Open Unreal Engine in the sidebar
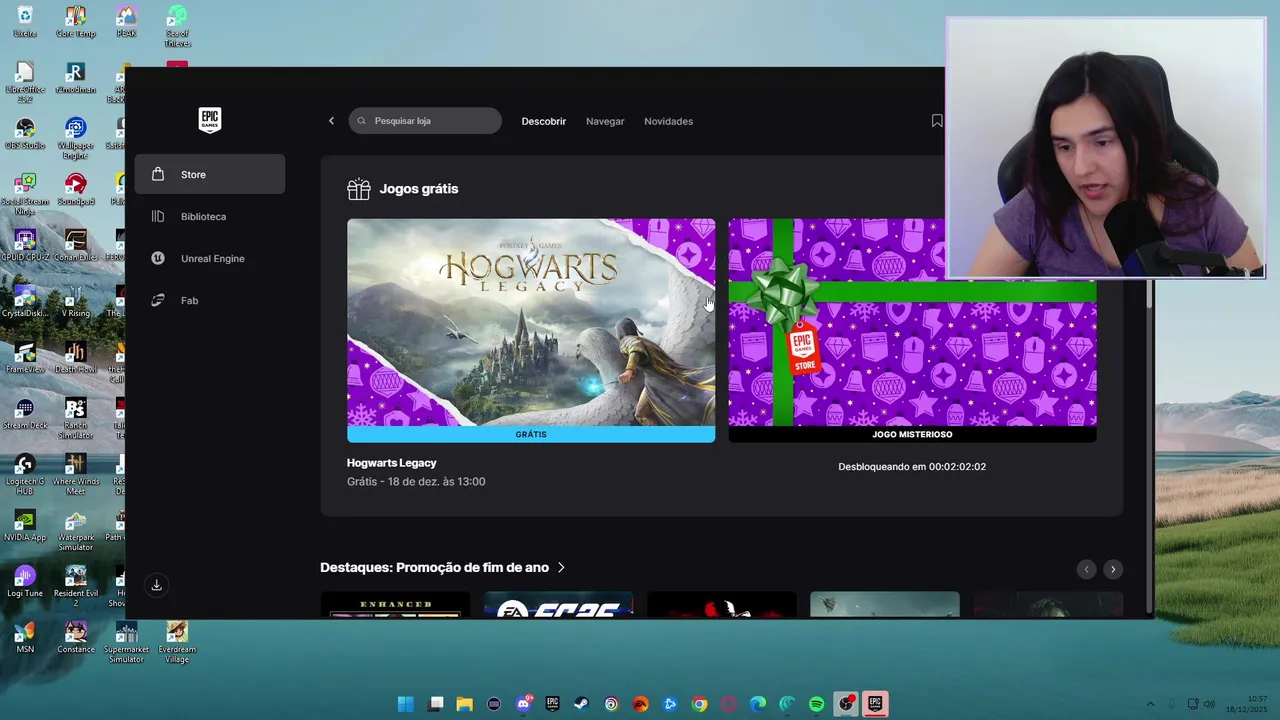 pos(210,258)
